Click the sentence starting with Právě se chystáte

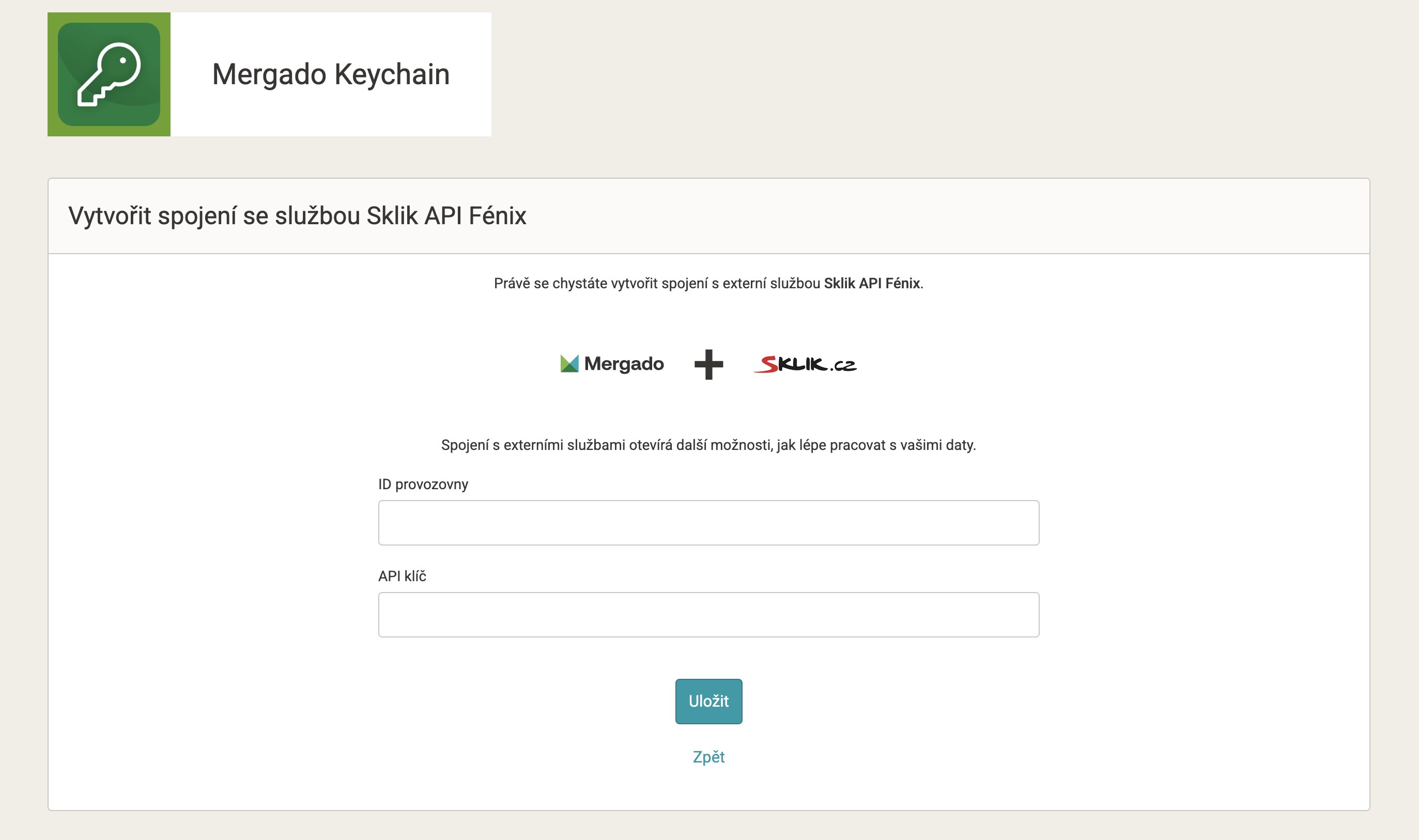tap(657, 284)
